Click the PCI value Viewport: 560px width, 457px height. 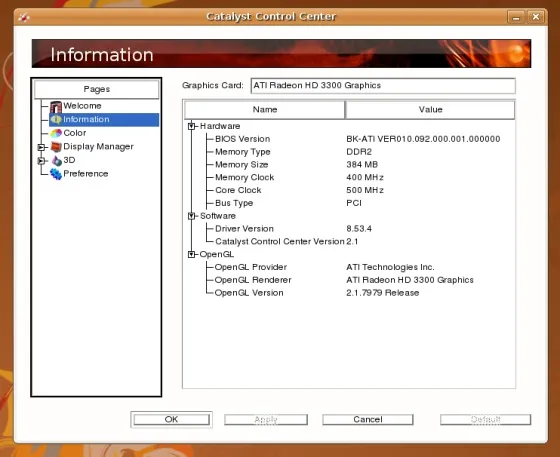354,203
